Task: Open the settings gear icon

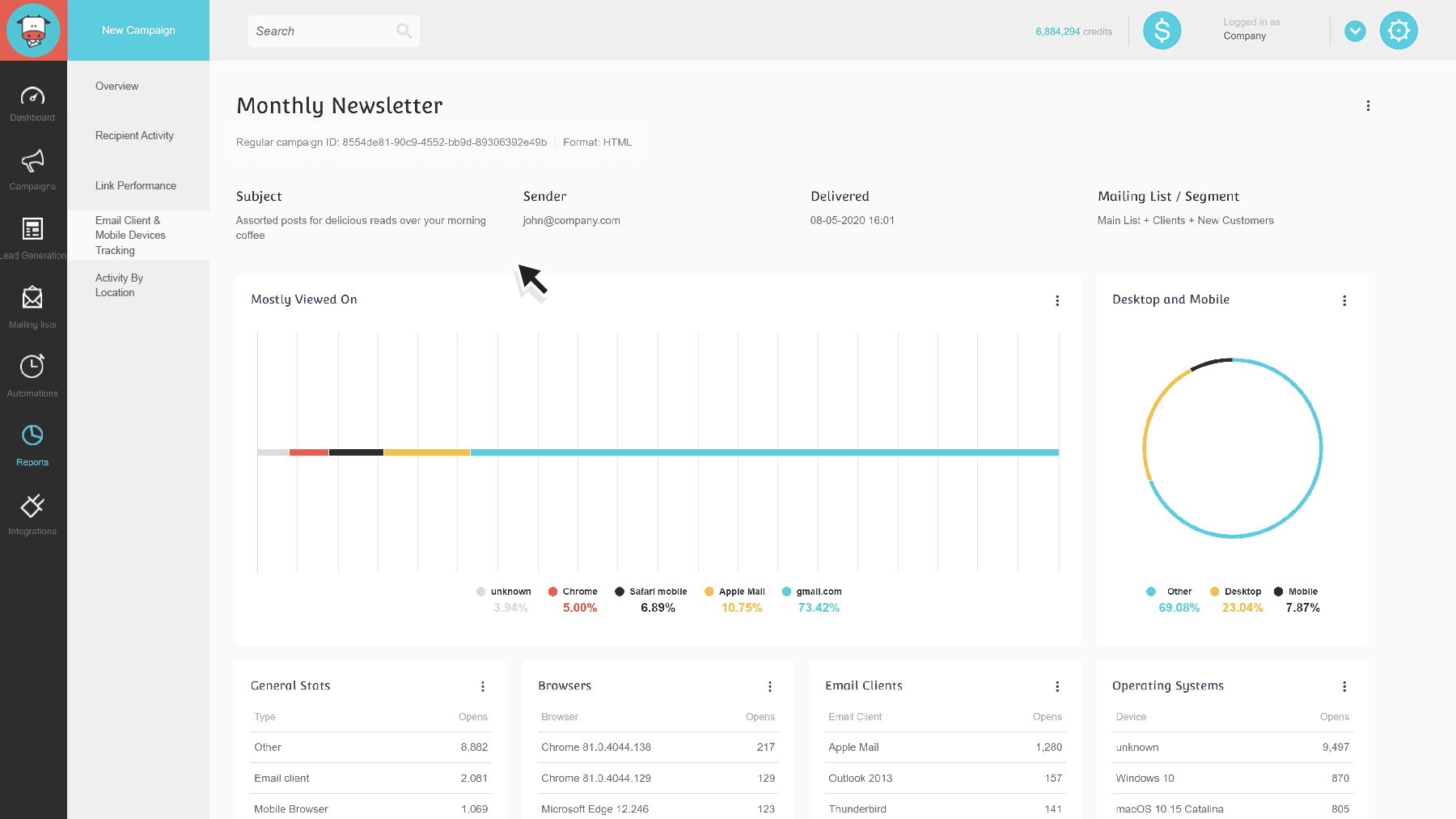Action: pyautogui.click(x=1399, y=31)
